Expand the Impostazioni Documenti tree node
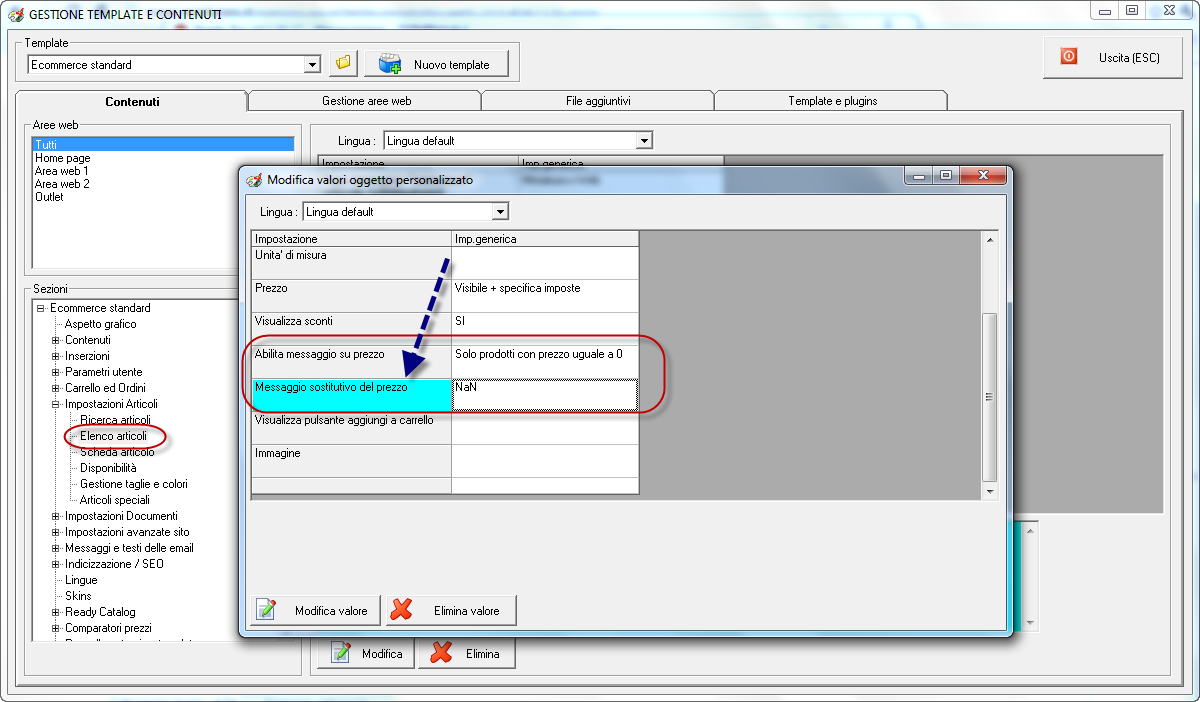This screenshot has width=1200, height=702. coord(56,516)
